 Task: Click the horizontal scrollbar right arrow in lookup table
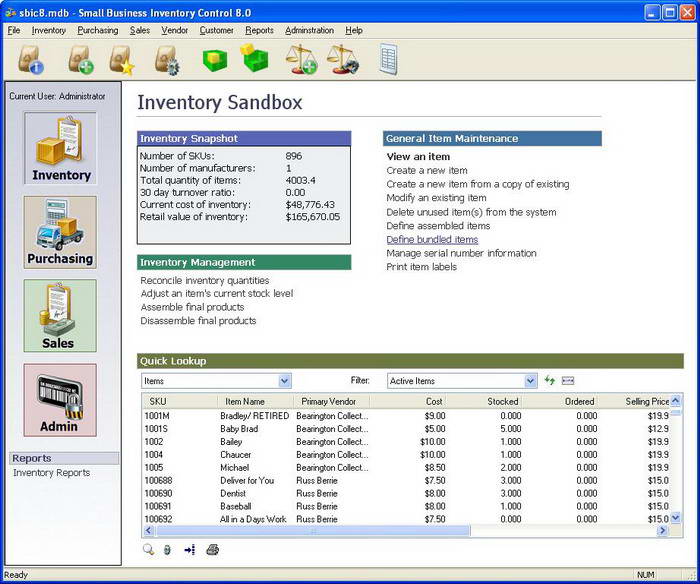click(x=662, y=530)
